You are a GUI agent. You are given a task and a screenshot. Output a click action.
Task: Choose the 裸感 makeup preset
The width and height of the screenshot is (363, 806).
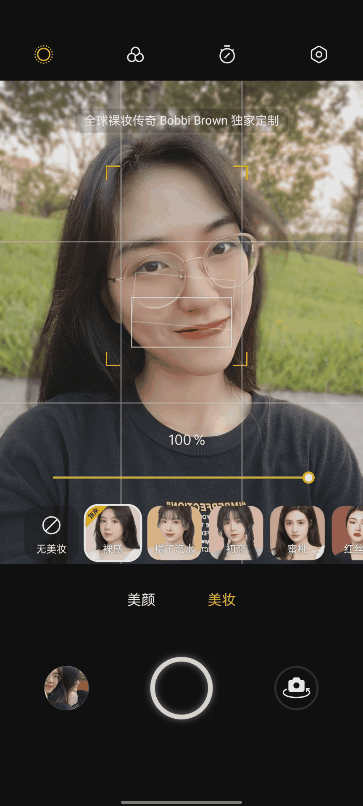pyautogui.click(x=113, y=533)
